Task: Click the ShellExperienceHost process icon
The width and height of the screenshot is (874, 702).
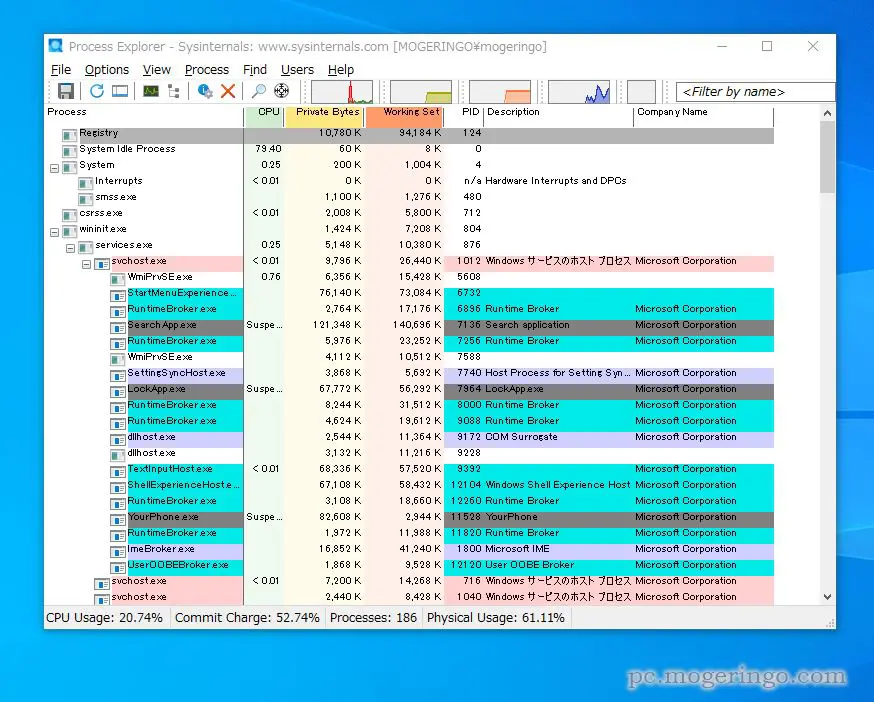Action: point(118,488)
